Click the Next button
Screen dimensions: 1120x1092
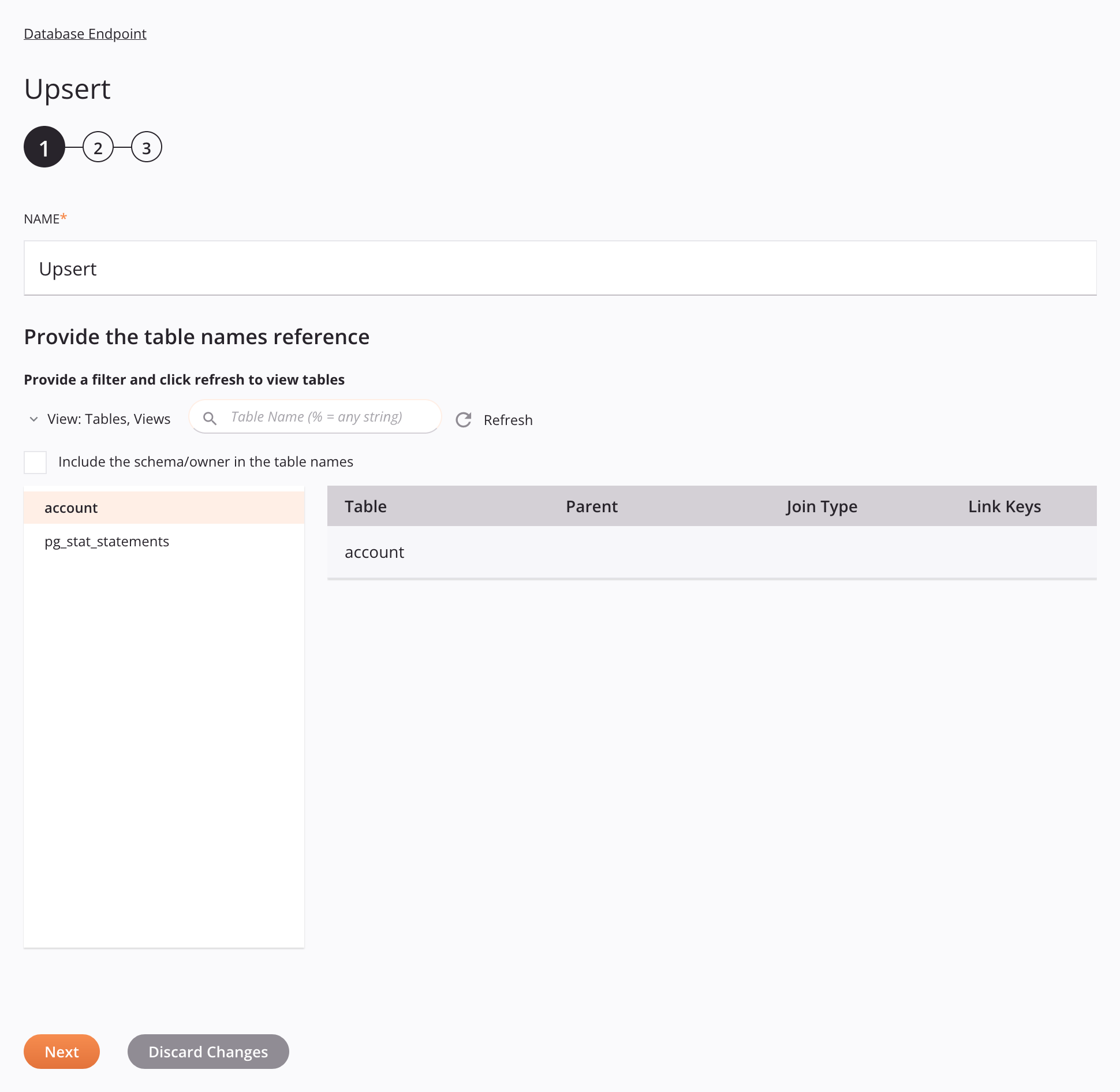coord(62,1052)
